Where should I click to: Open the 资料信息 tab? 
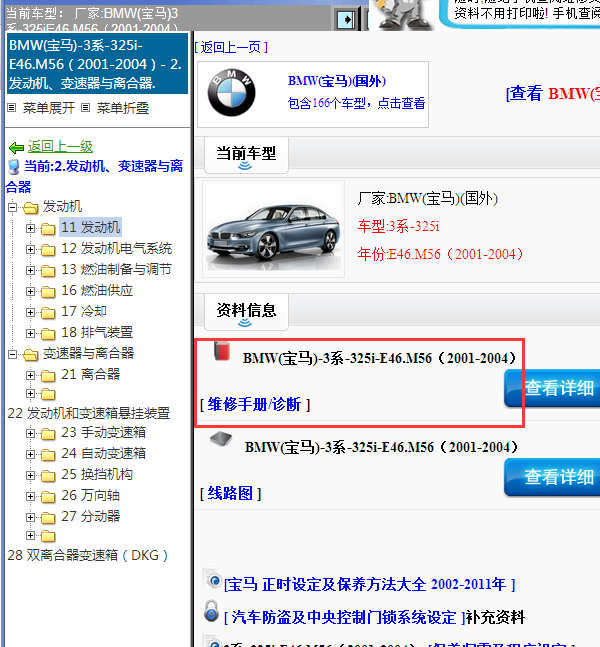coord(246,312)
